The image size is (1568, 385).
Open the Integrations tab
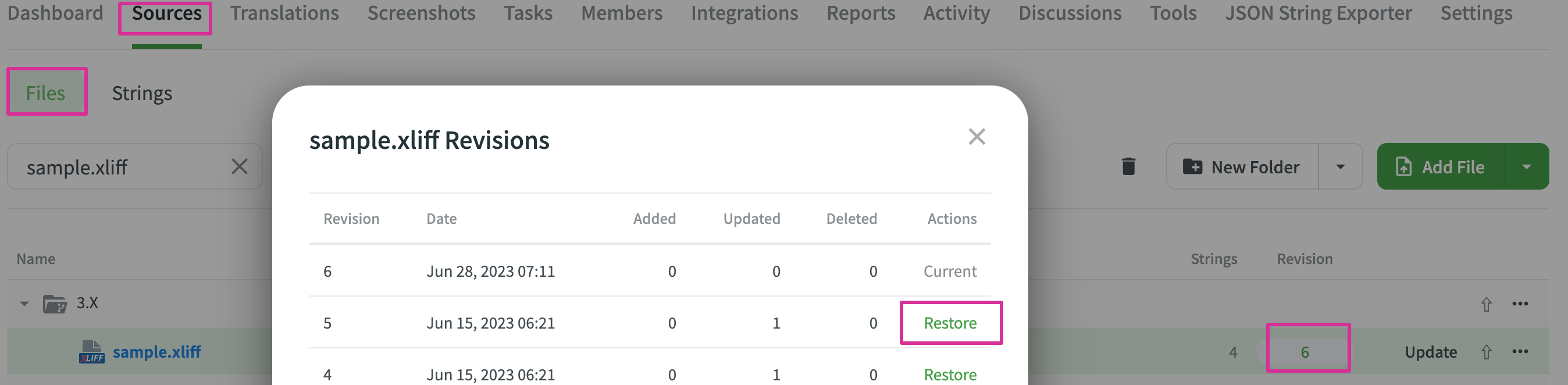click(744, 13)
